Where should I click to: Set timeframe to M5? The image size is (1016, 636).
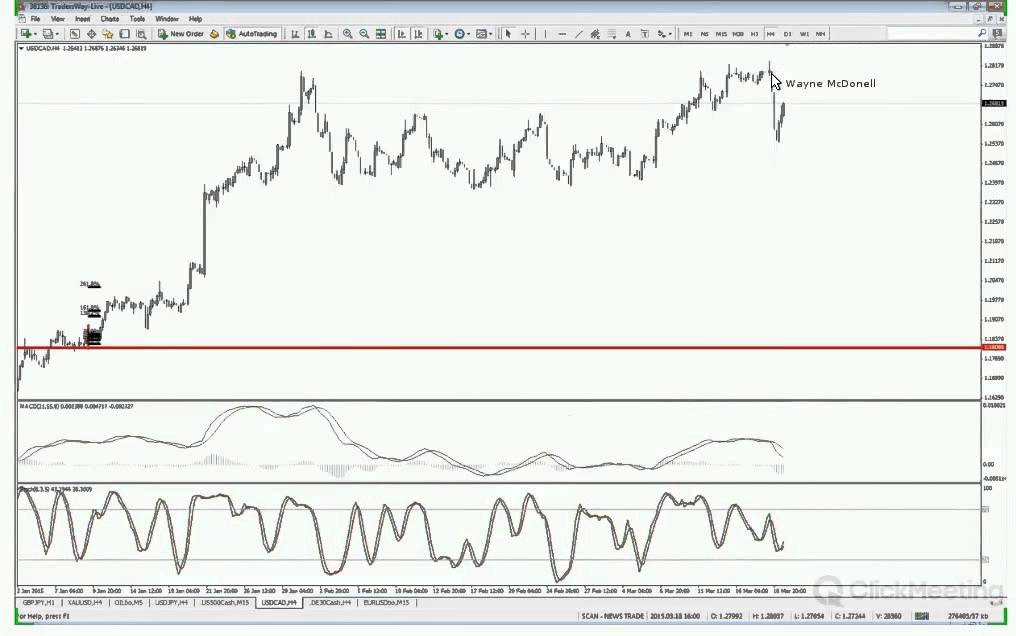click(x=704, y=34)
